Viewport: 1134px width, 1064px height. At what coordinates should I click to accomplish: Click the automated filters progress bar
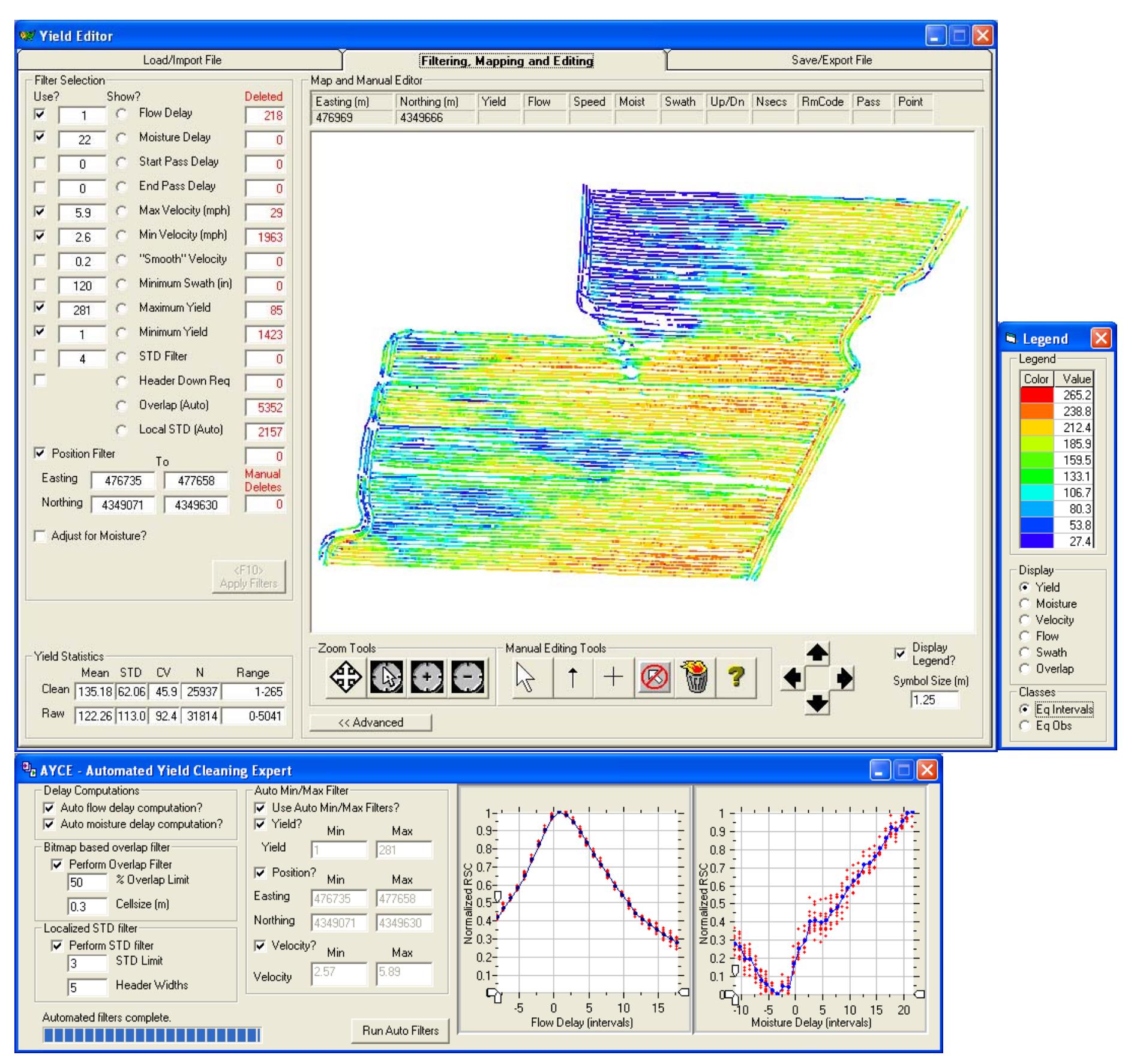(x=152, y=1035)
